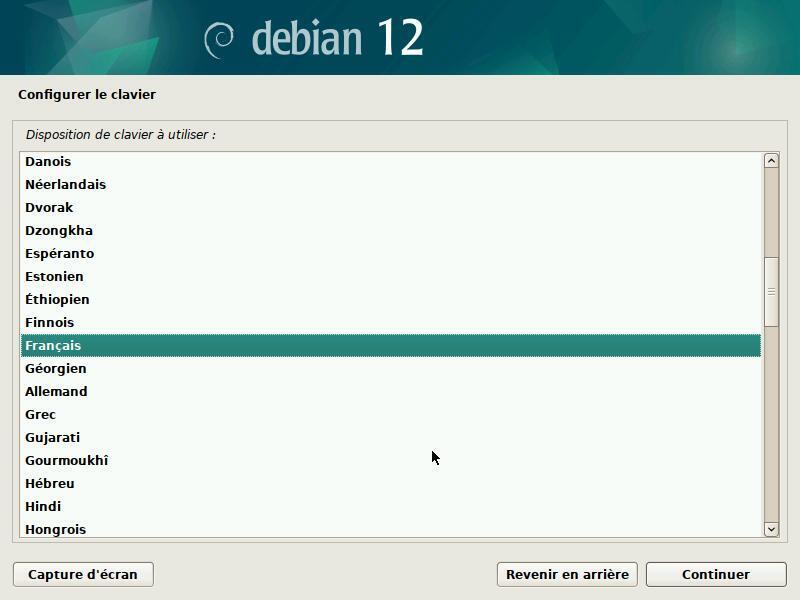This screenshot has height=600, width=800.
Task: Select the highlighted Français entry
Action: tap(53, 345)
